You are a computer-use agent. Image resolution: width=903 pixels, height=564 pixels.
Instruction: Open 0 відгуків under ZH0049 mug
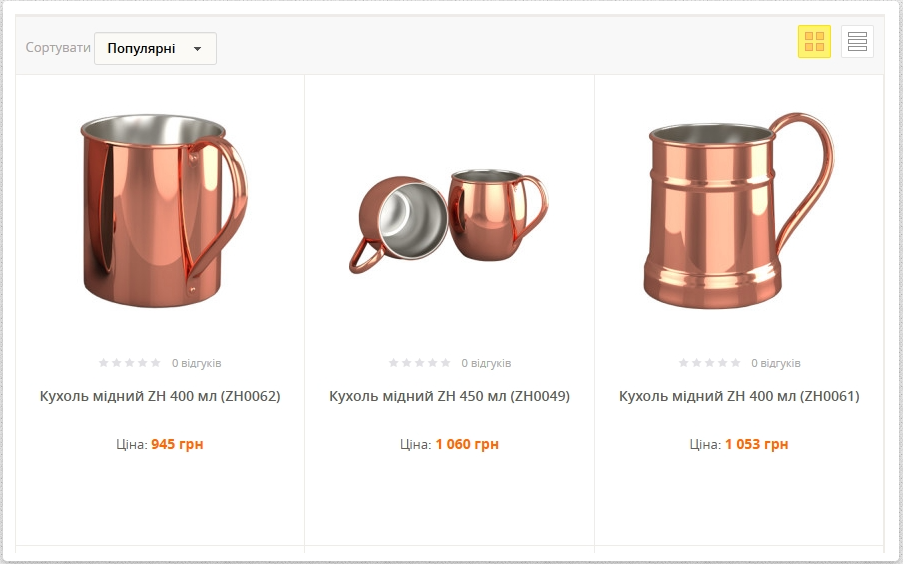[x=486, y=364]
